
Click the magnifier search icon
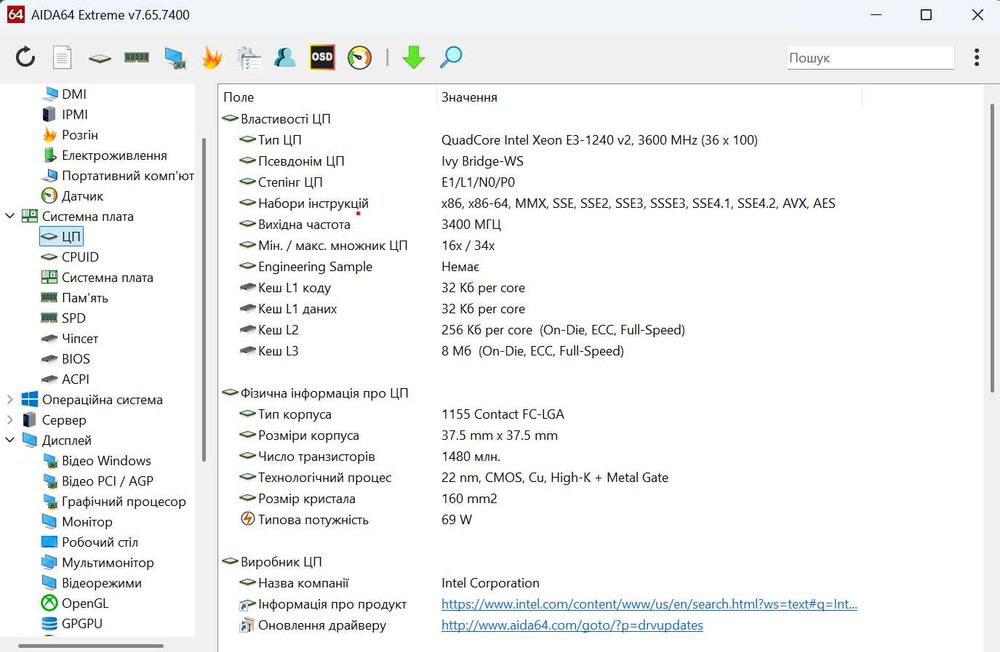(x=451, y=57)
